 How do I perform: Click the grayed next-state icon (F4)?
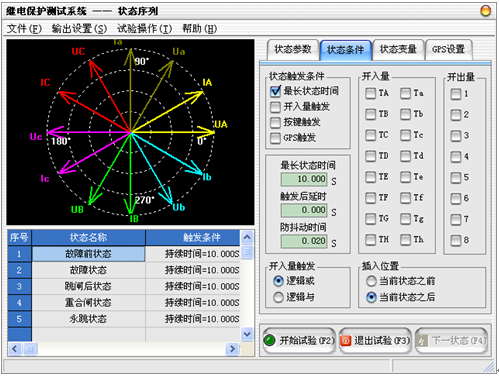(x=422, y=340)
